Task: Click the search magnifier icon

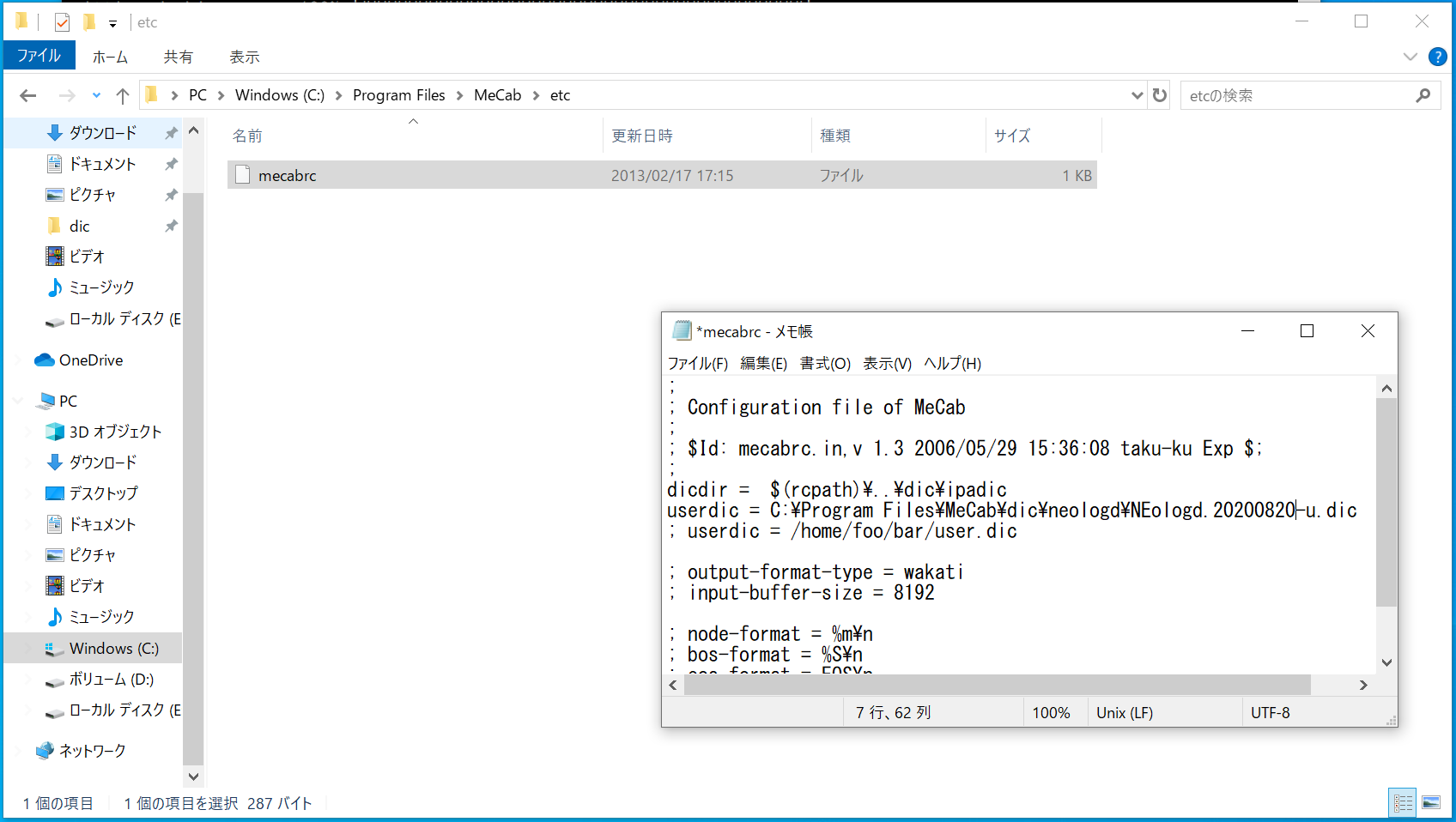Action: click(x=1423, y=95)
